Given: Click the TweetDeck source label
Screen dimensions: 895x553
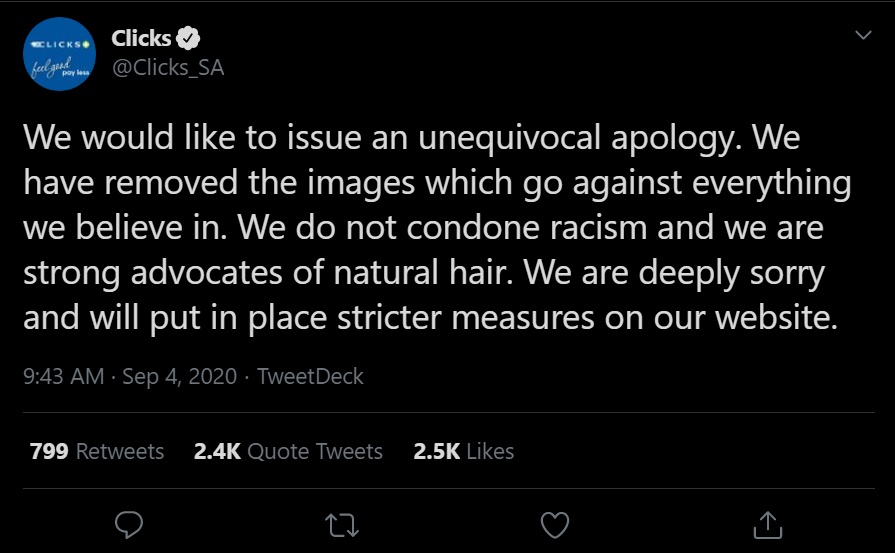Looking at the screenshot, I should tap(310, 376).
